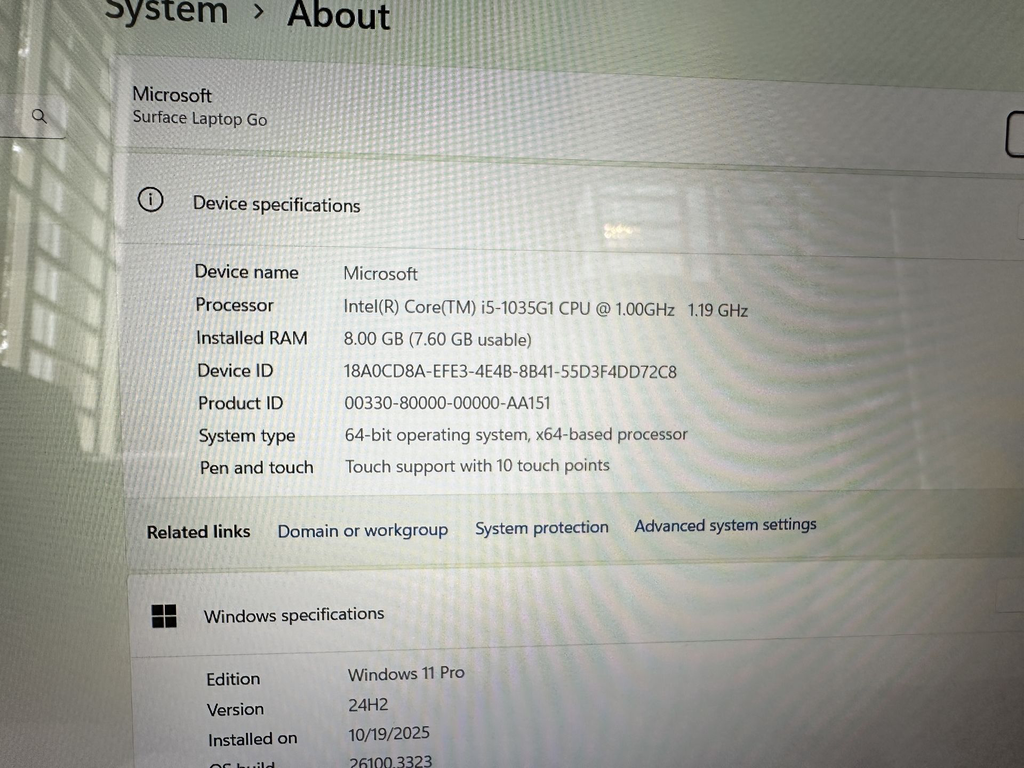Viewport: 1024px width, 768px height.
Task: Open the System protection link
Action: (541, 527)
